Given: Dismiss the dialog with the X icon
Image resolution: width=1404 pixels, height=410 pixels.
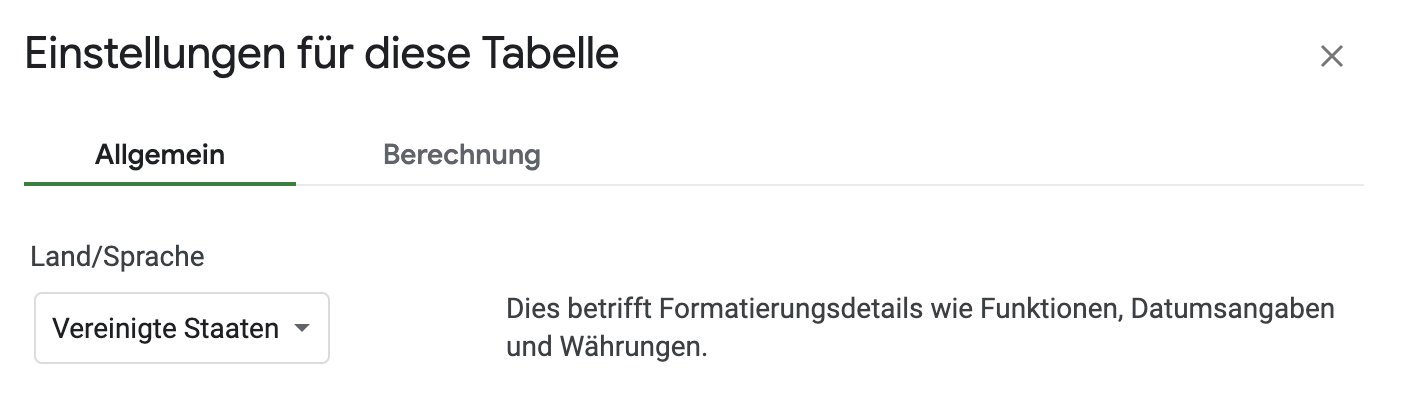Looking at the screenshot, I should [1331, 57].
